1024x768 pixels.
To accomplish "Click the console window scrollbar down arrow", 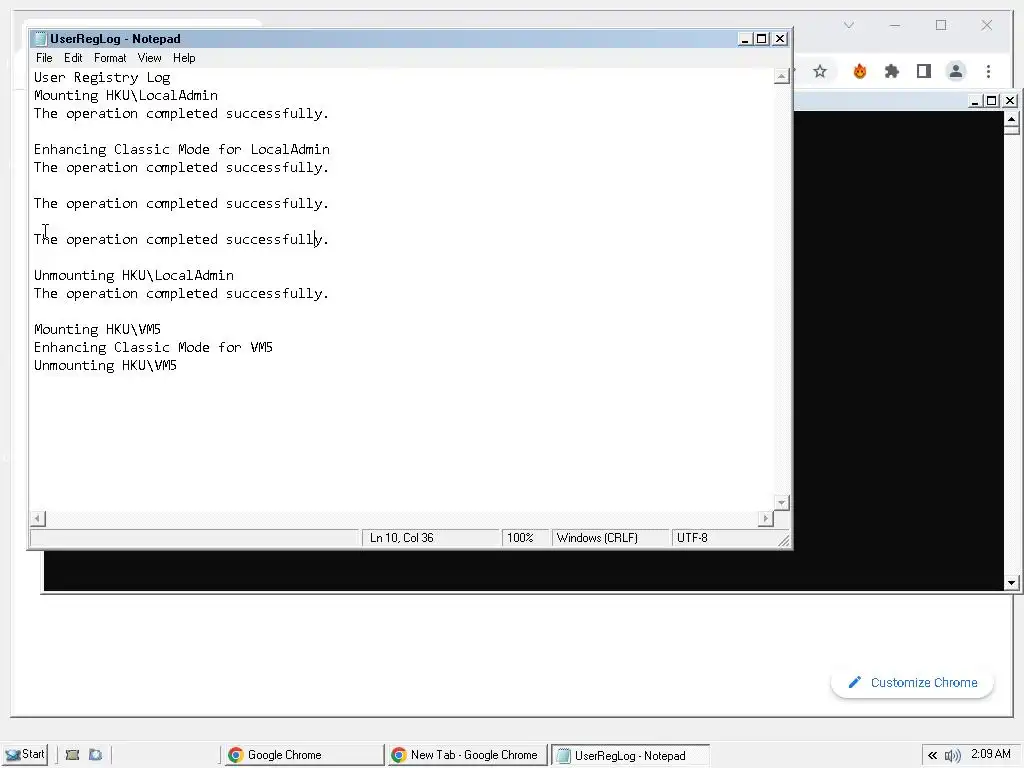I will tap(1011, 583).
